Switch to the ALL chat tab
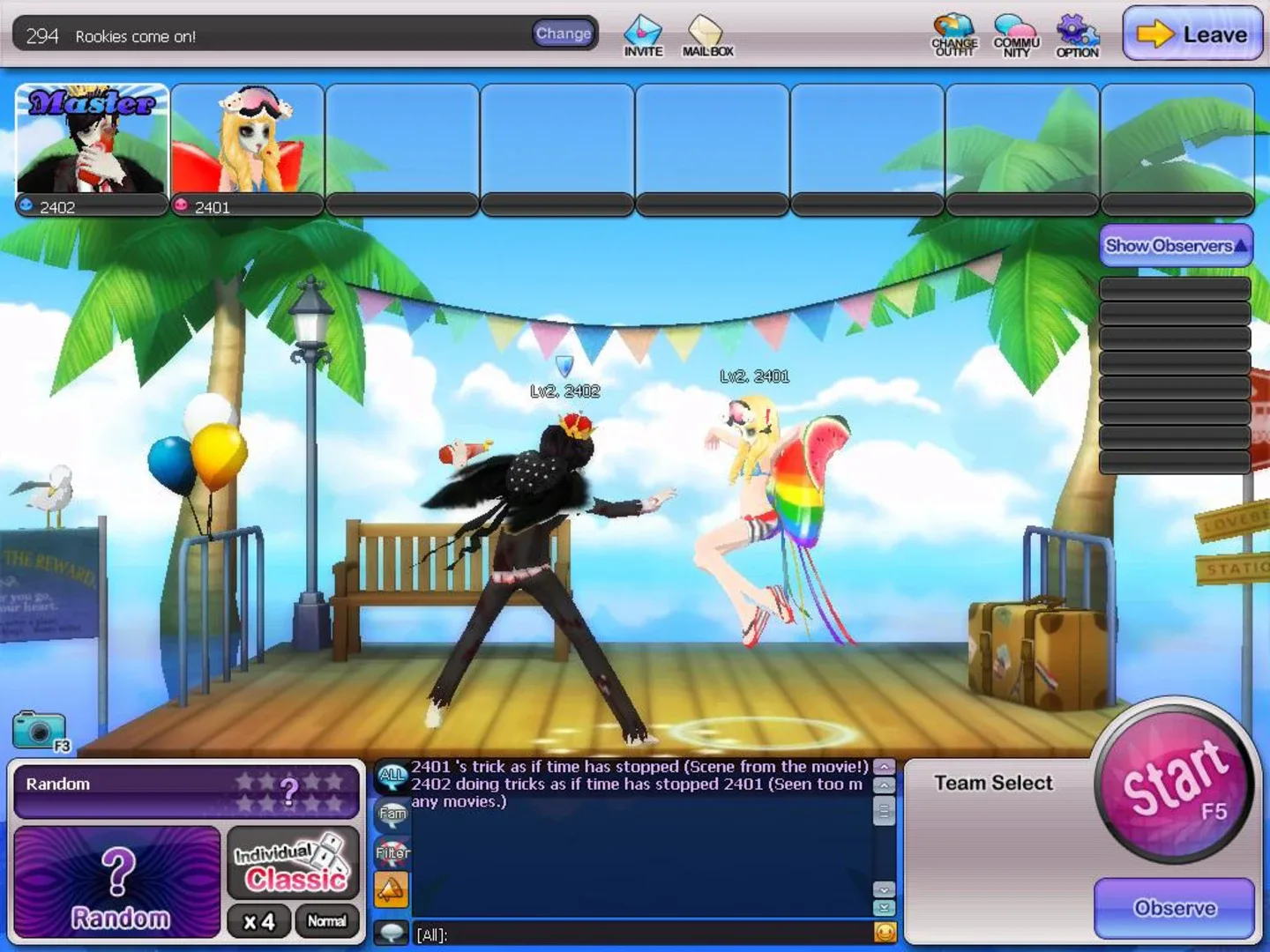This screenshot has width=1270, height=952. tap(391, 775)
